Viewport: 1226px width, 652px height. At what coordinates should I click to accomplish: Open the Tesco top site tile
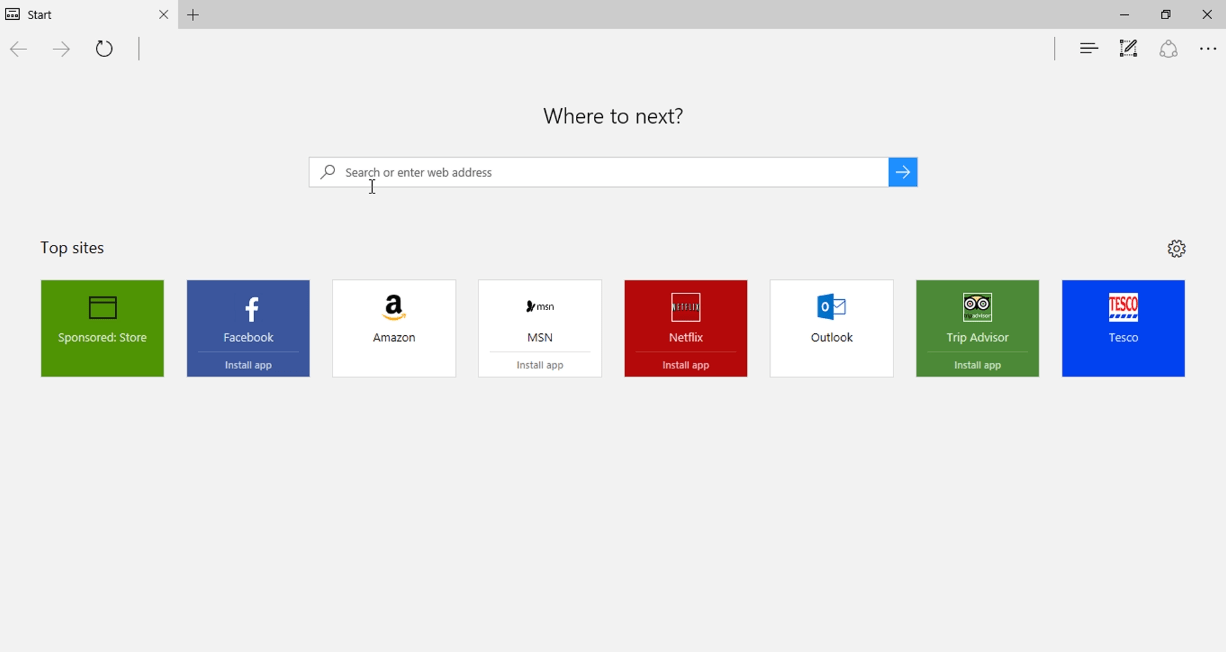click(x=1124, y=329)
